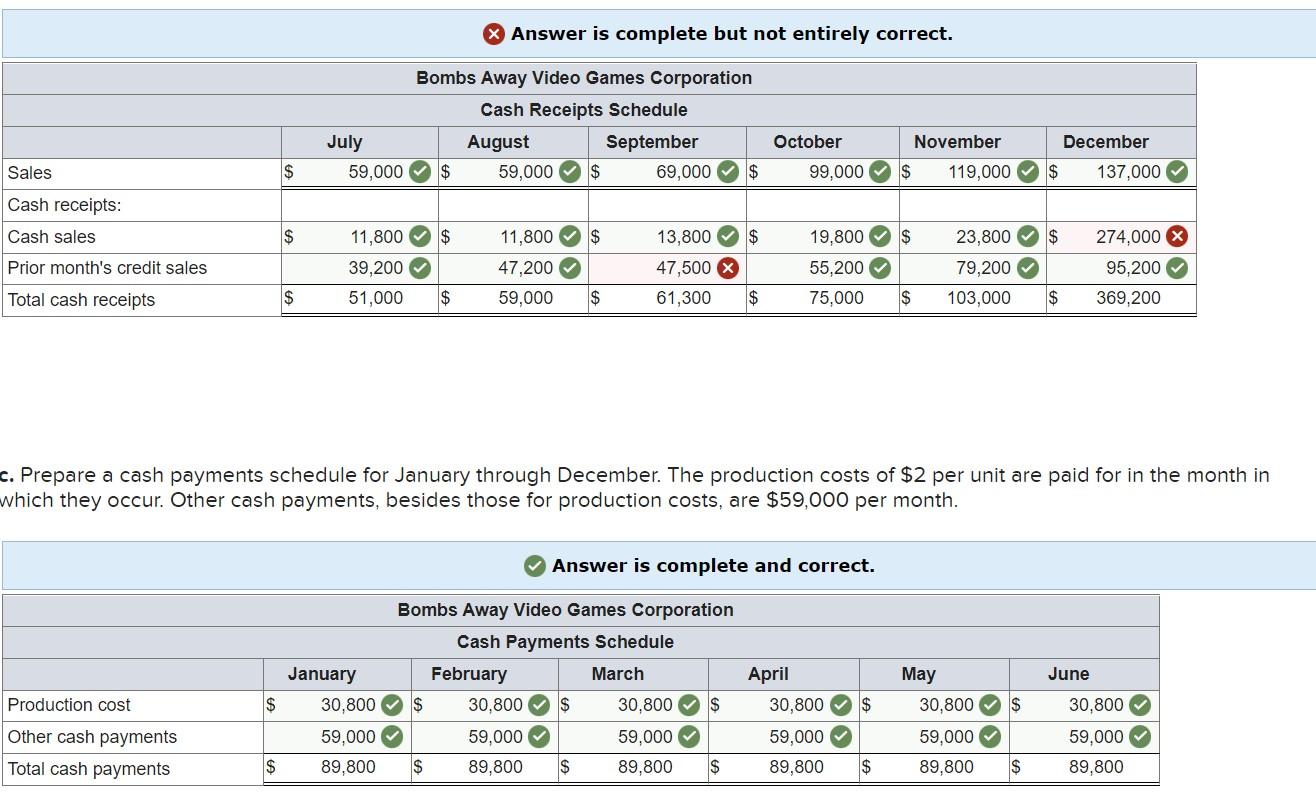Viewport: 1316px width, 805px height.
Task: Click the green check next to August cash sales 11,800
Action: [x=569, y=237]
